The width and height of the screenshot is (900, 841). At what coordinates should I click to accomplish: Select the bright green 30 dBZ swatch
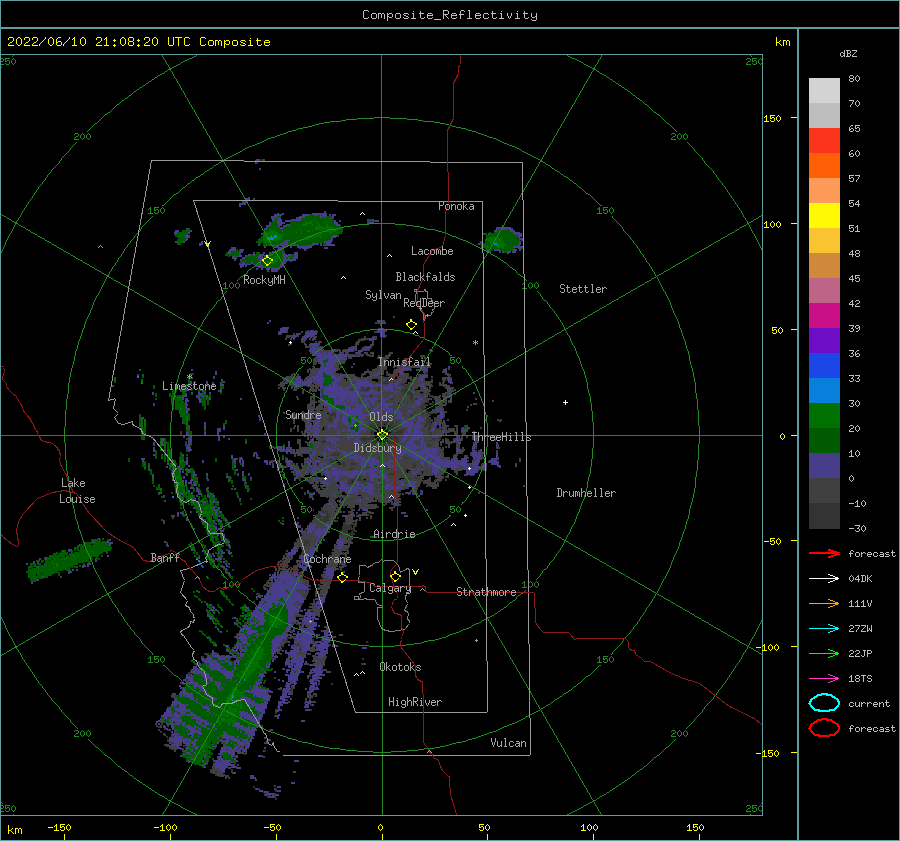(x=824, y=416)
